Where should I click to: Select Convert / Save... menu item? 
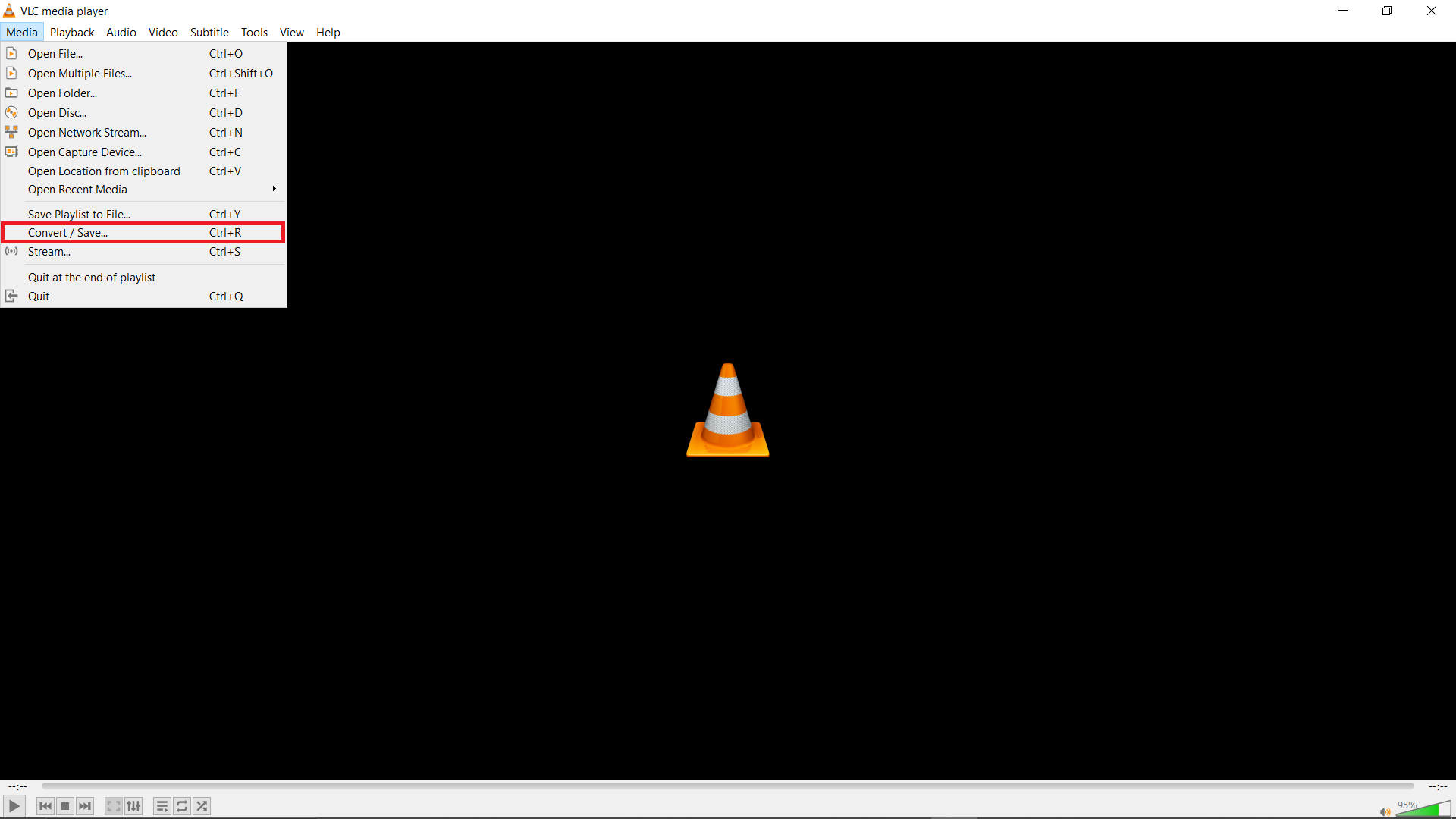point(144,232)
